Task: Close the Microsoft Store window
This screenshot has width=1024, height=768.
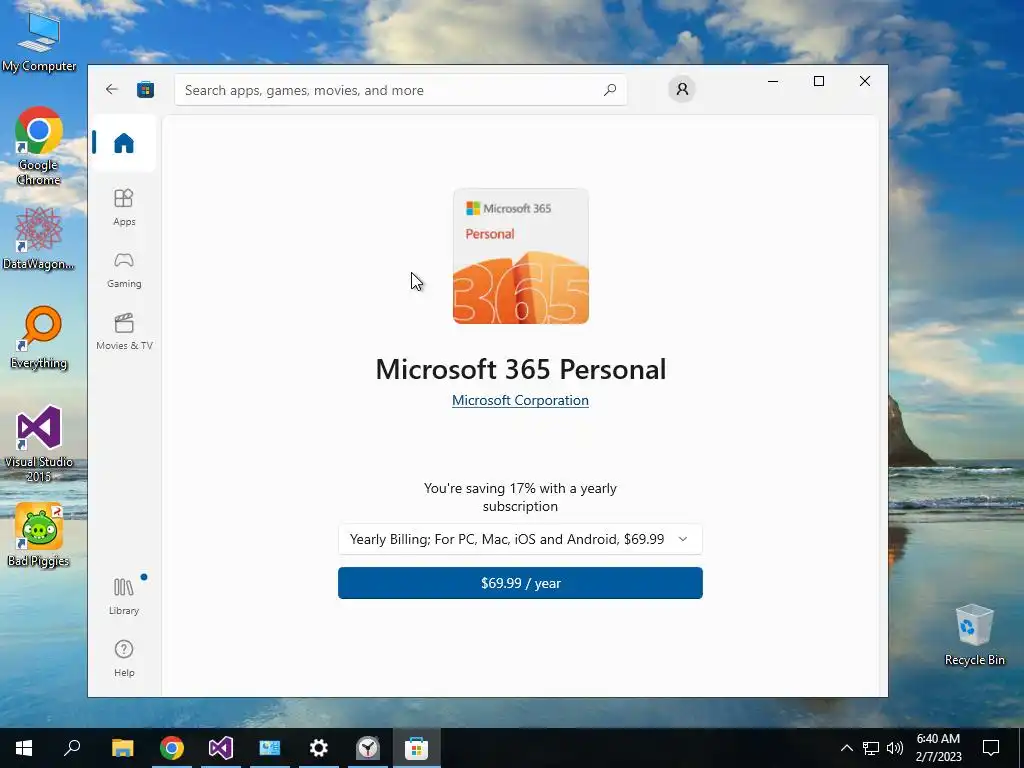Action: 865,81
